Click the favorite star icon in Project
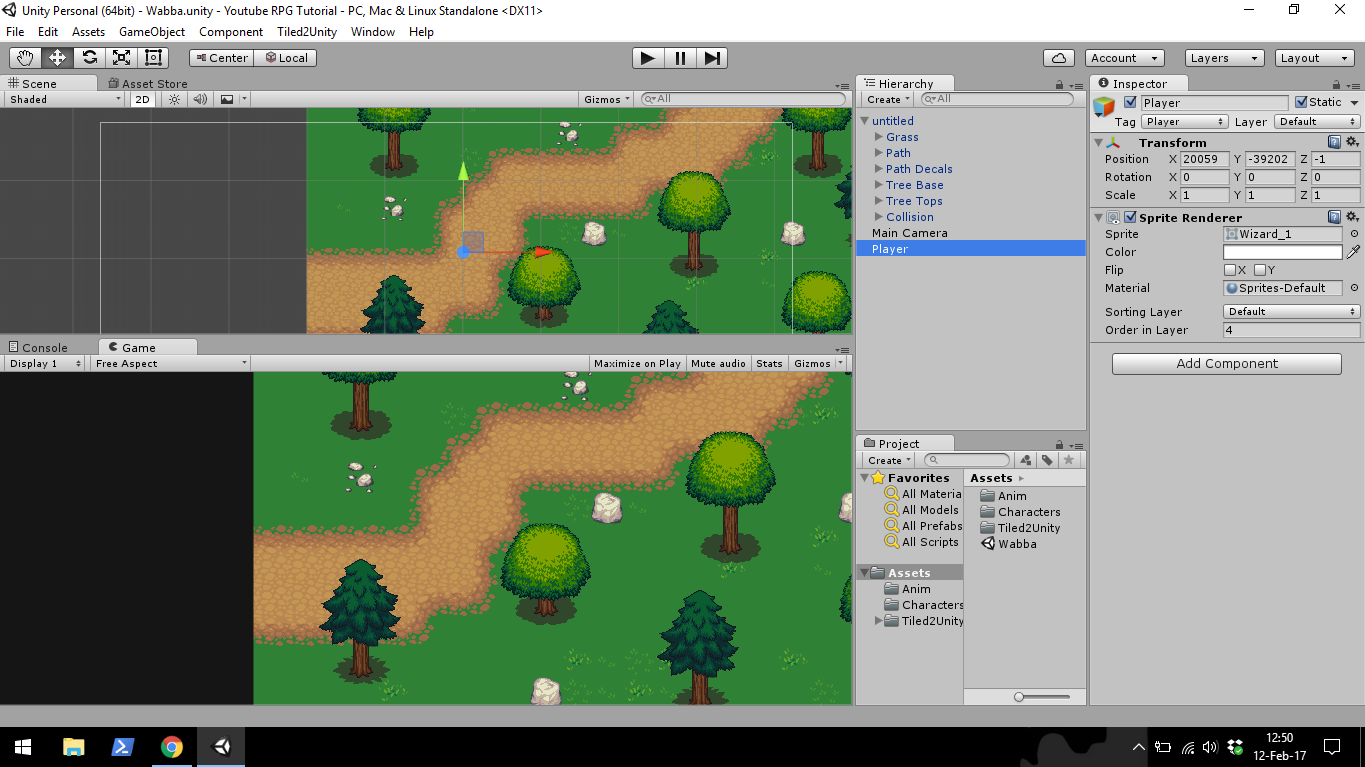The image size is (1365, 767). pyautogui.click(x=1069, y=460)
